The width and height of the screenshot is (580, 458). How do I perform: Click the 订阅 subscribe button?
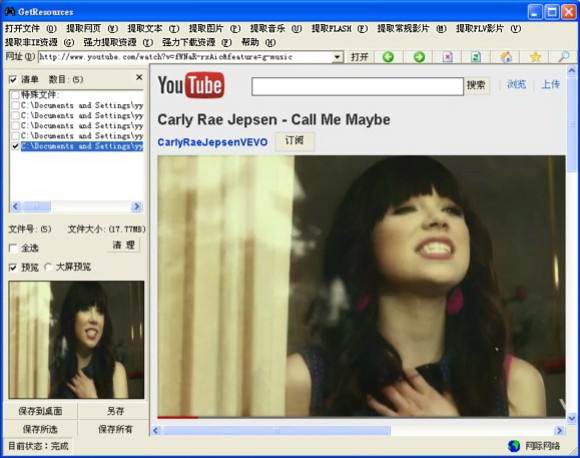(295, 141)
